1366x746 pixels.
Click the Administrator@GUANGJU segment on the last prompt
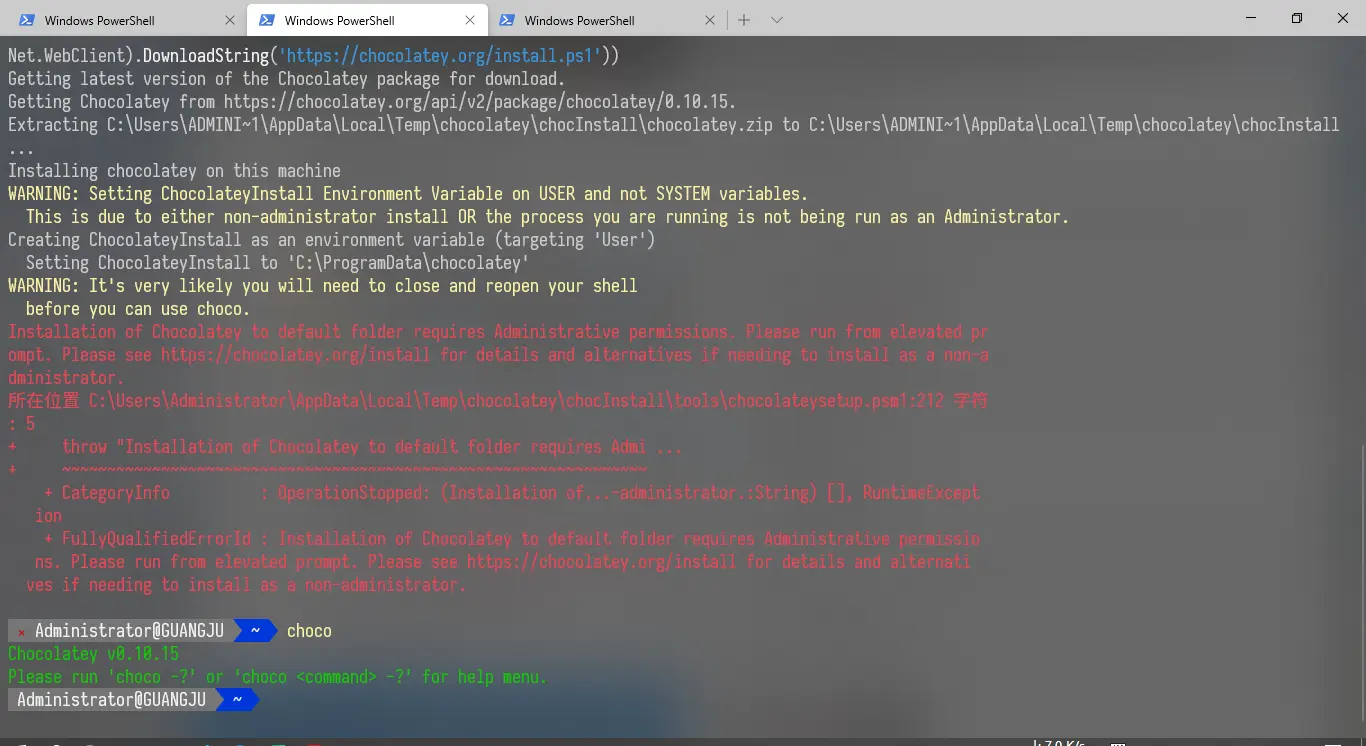pyautogui.click(x=111, y=699)
